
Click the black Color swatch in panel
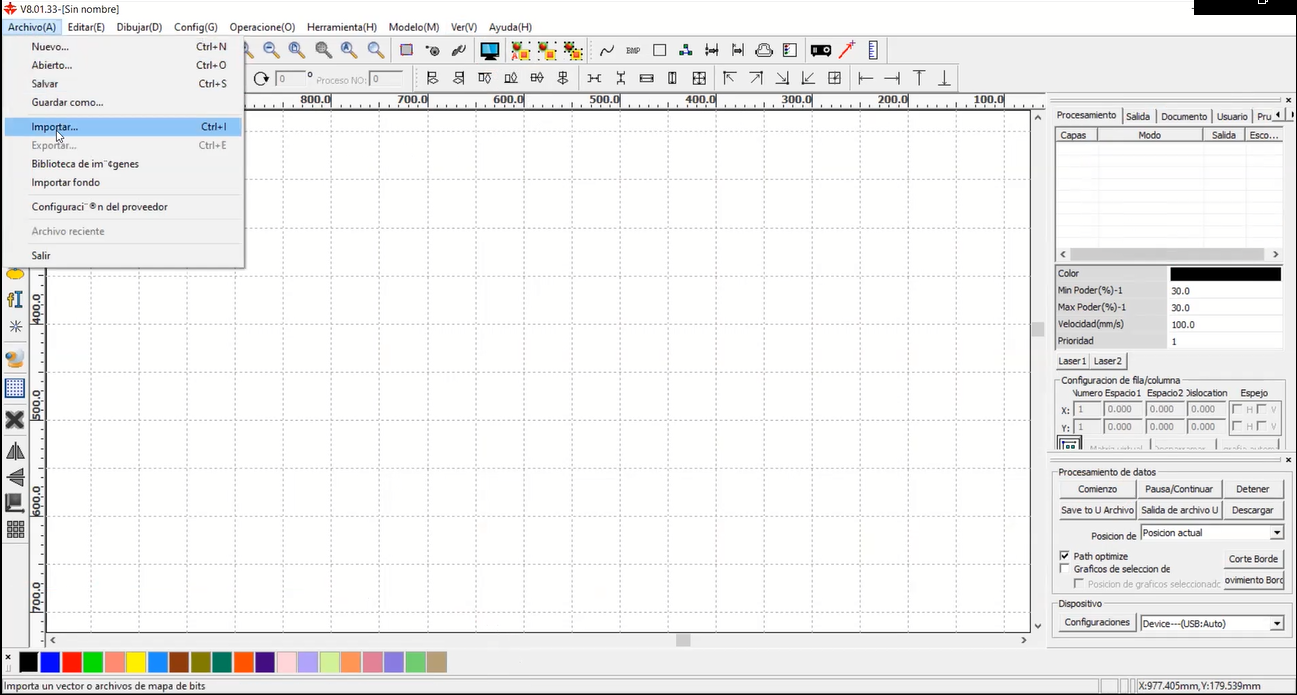point(1225,274)
